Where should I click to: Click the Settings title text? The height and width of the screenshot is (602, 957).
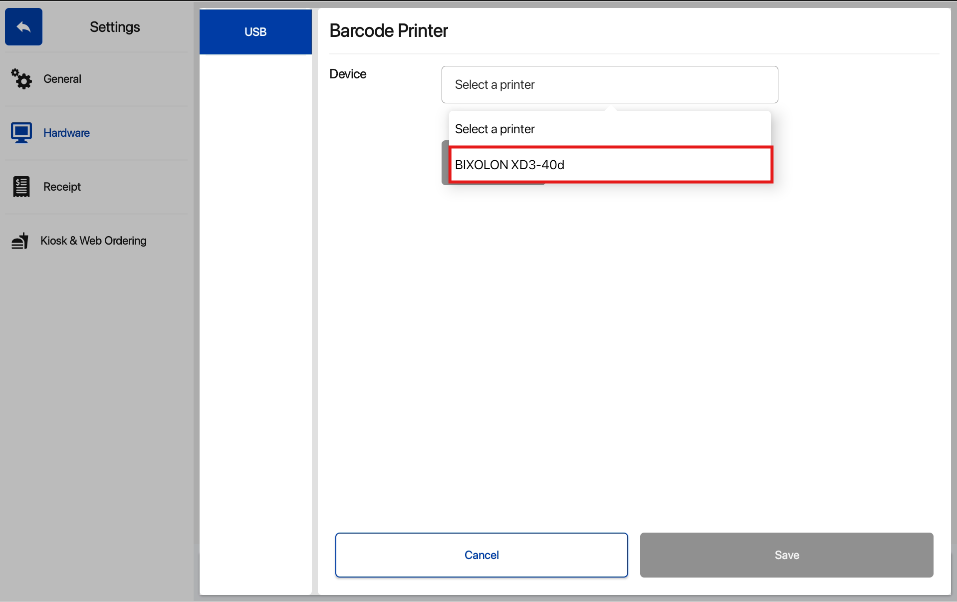(x=115, y=27)
